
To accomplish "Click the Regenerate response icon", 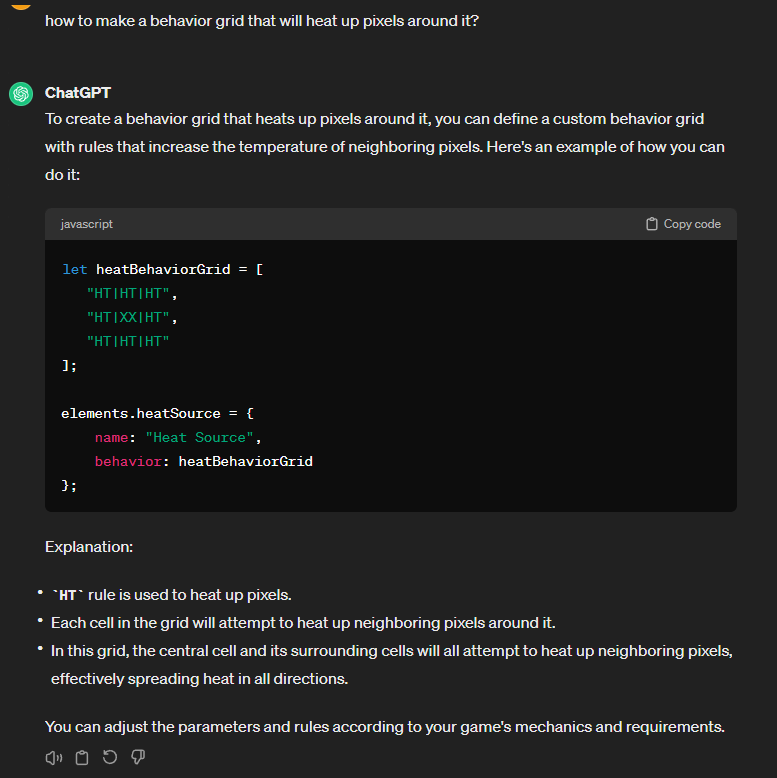I will pyautogui.click(x=110, y=757).
